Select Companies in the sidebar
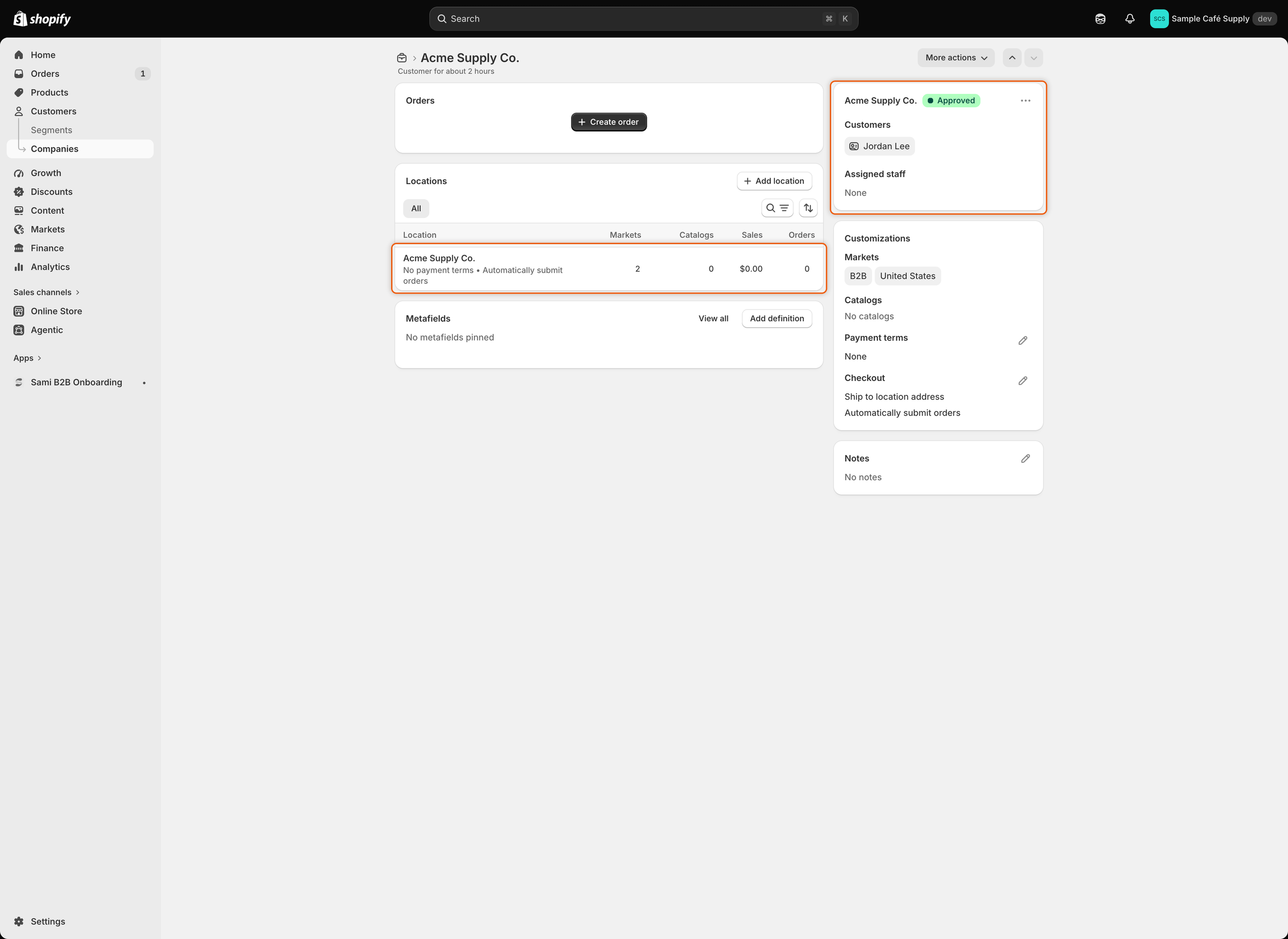Viewport: 1288px width, 939px height. (x=80, y=149)
